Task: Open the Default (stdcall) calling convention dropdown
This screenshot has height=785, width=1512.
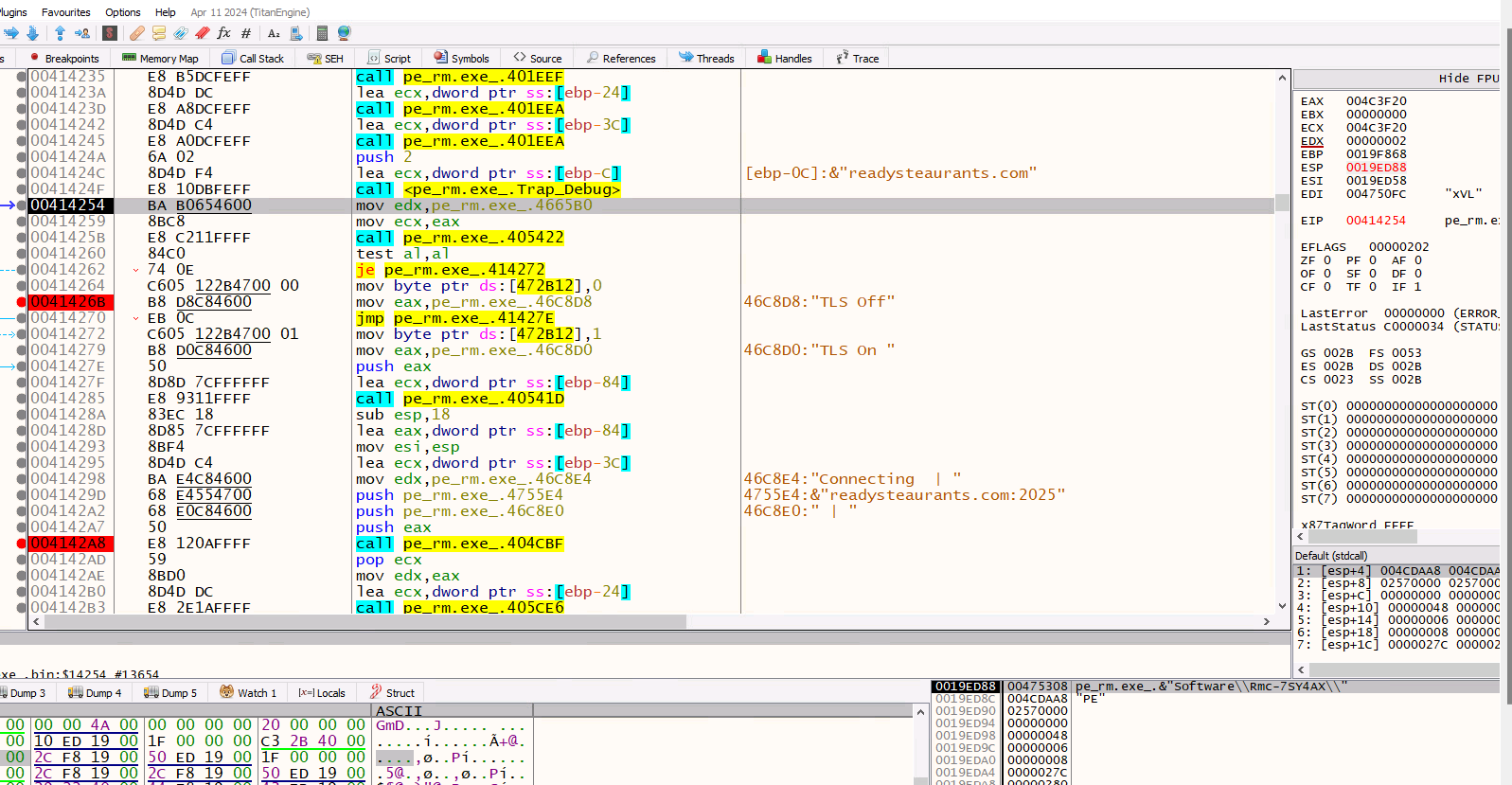Action: pos(1396,556)
